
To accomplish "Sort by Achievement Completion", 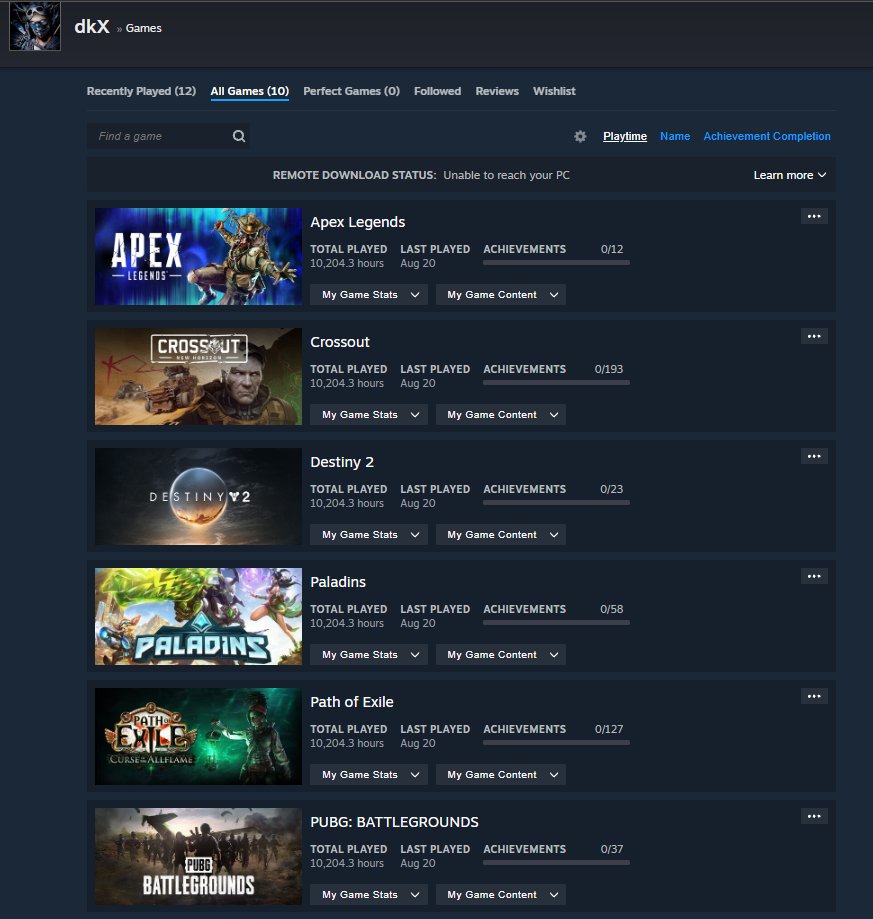I will [767, 136].
